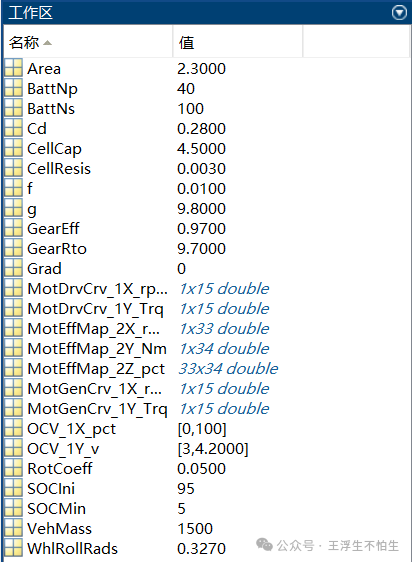The height and width of the screenshot is (562, 412).
Task: Select the MotEffMap_2X_r... variable name
Action: point(94,329)
